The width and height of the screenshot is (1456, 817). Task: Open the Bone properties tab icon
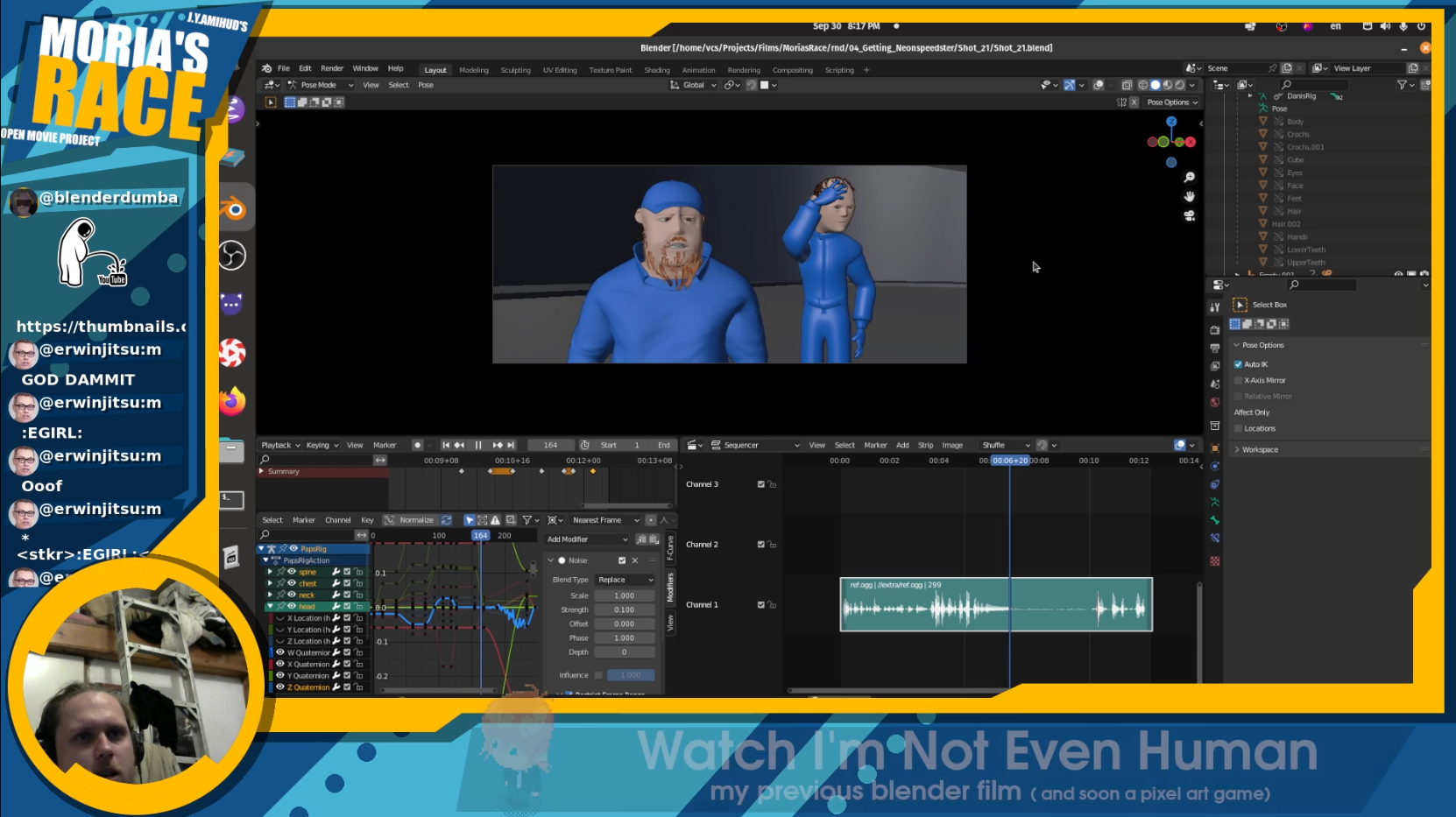[1214, 520]
